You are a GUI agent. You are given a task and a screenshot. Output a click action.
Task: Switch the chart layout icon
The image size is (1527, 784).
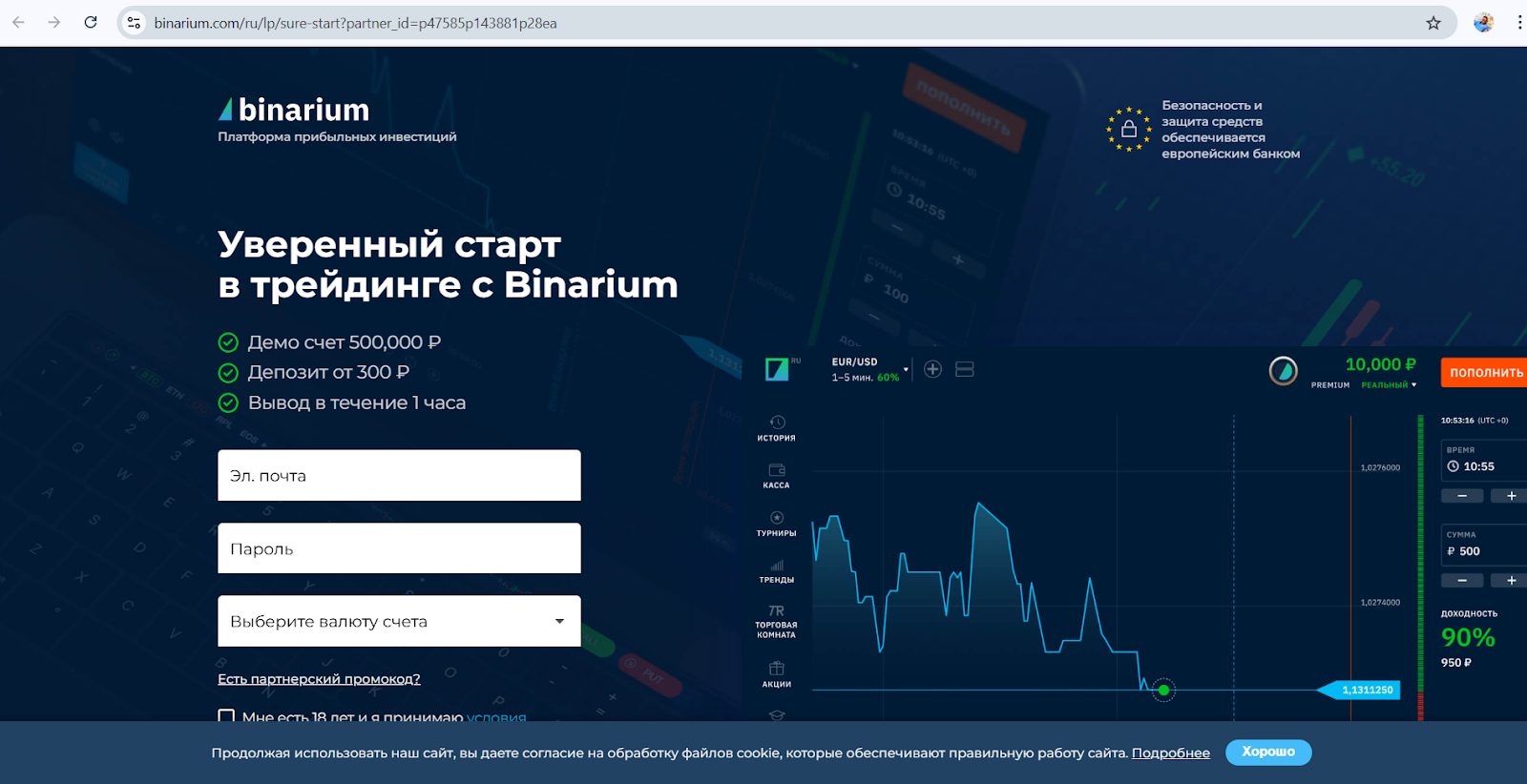[965, 369]
